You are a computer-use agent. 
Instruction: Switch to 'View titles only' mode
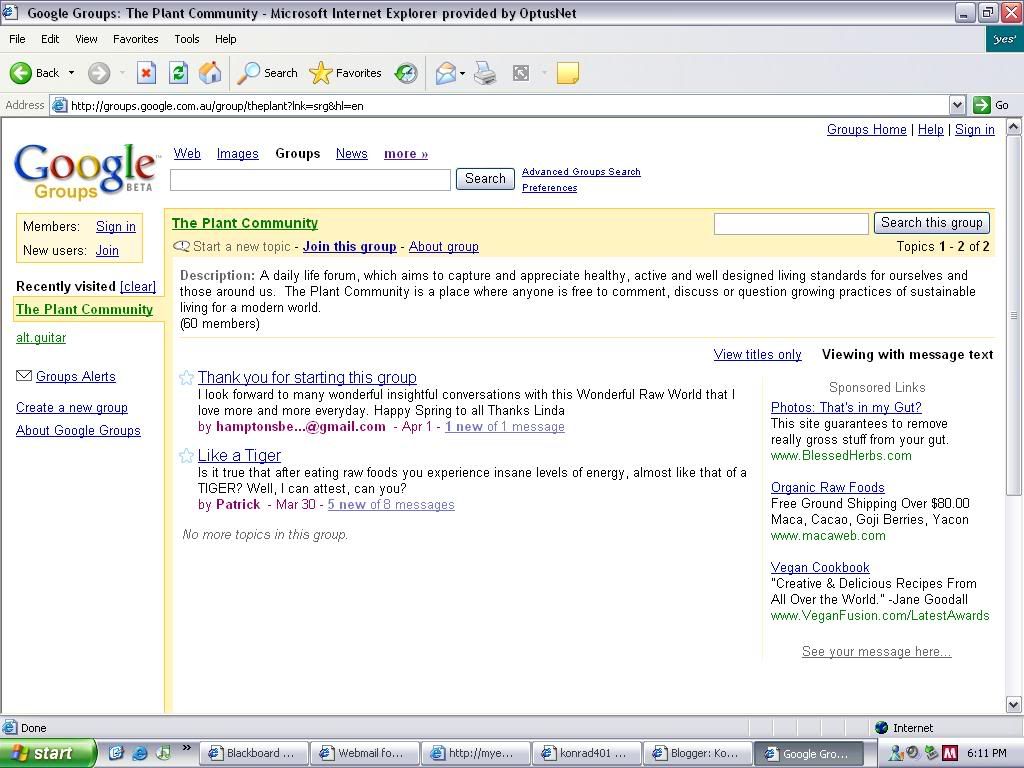(x=757, y=355)
